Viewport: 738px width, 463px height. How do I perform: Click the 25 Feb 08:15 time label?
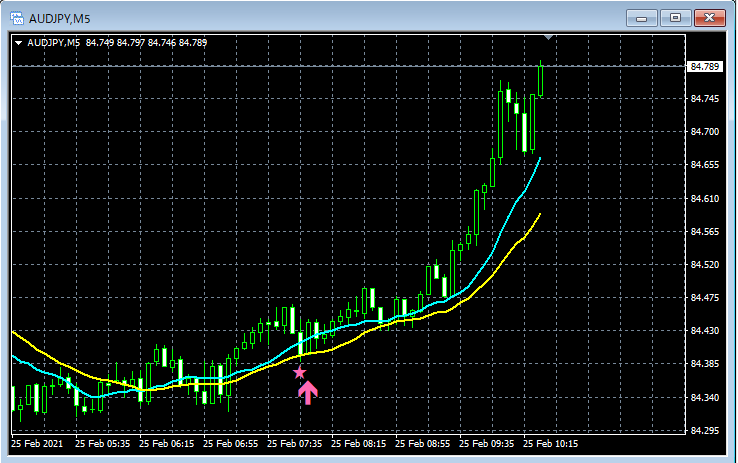click(359, 444)
